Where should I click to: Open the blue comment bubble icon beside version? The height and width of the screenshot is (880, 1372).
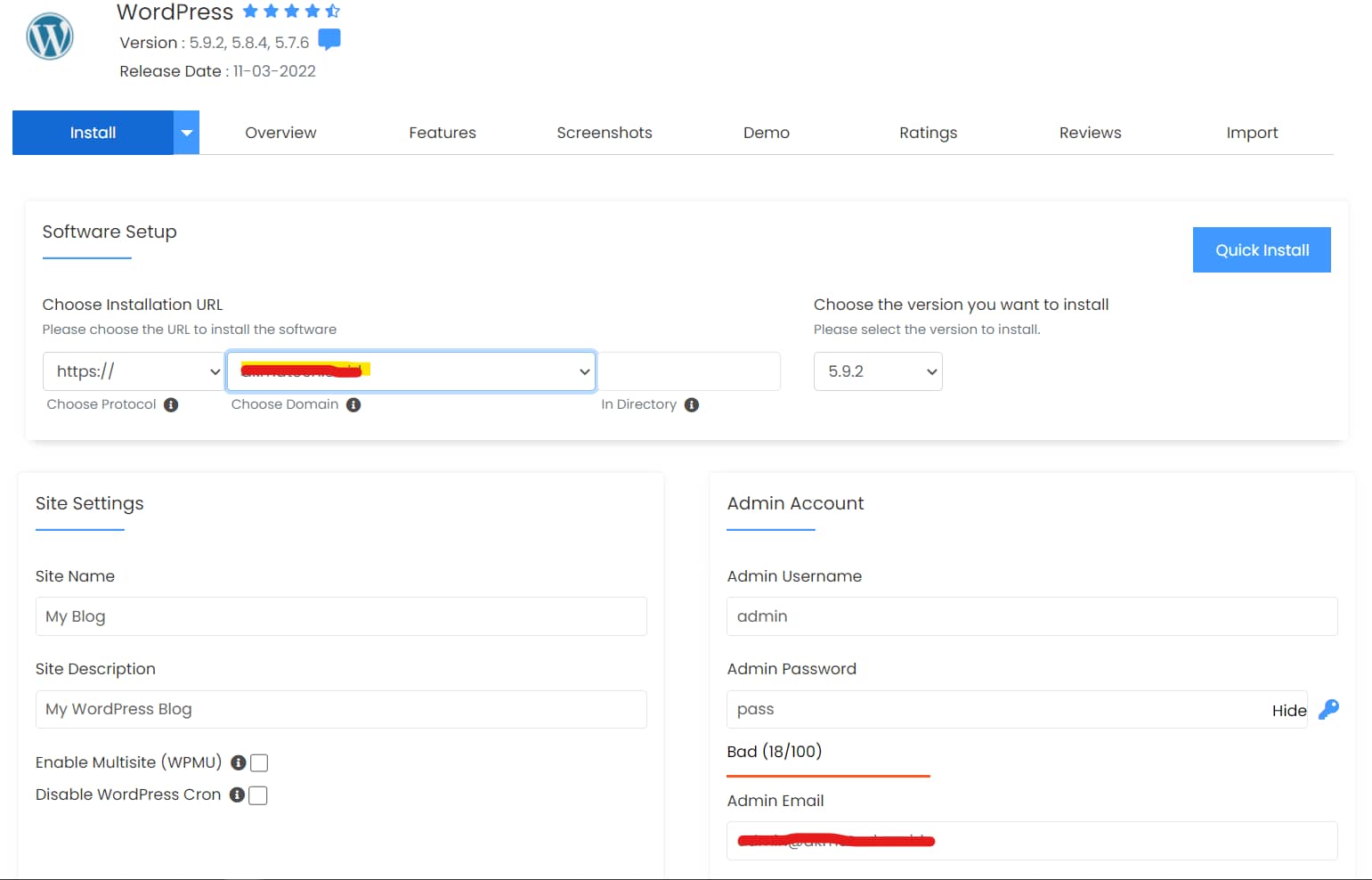coord(329,40)
